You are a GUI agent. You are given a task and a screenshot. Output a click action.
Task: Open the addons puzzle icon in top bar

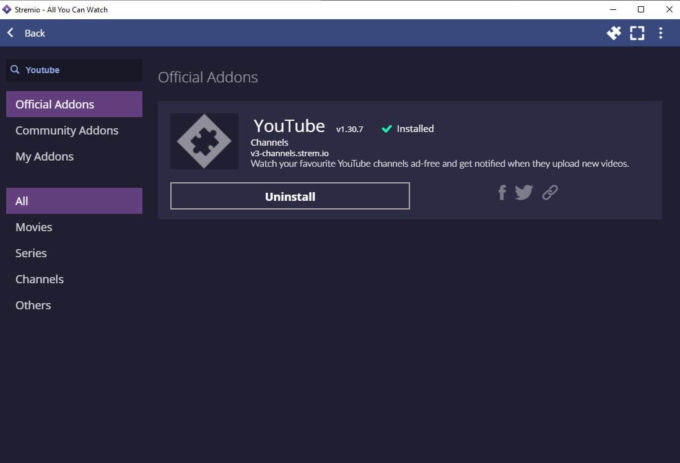pos(614,33)
